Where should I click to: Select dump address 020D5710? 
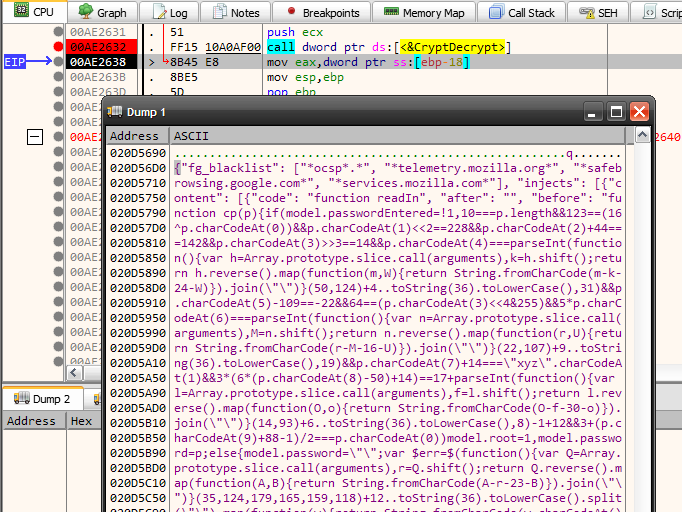(138, 183)
